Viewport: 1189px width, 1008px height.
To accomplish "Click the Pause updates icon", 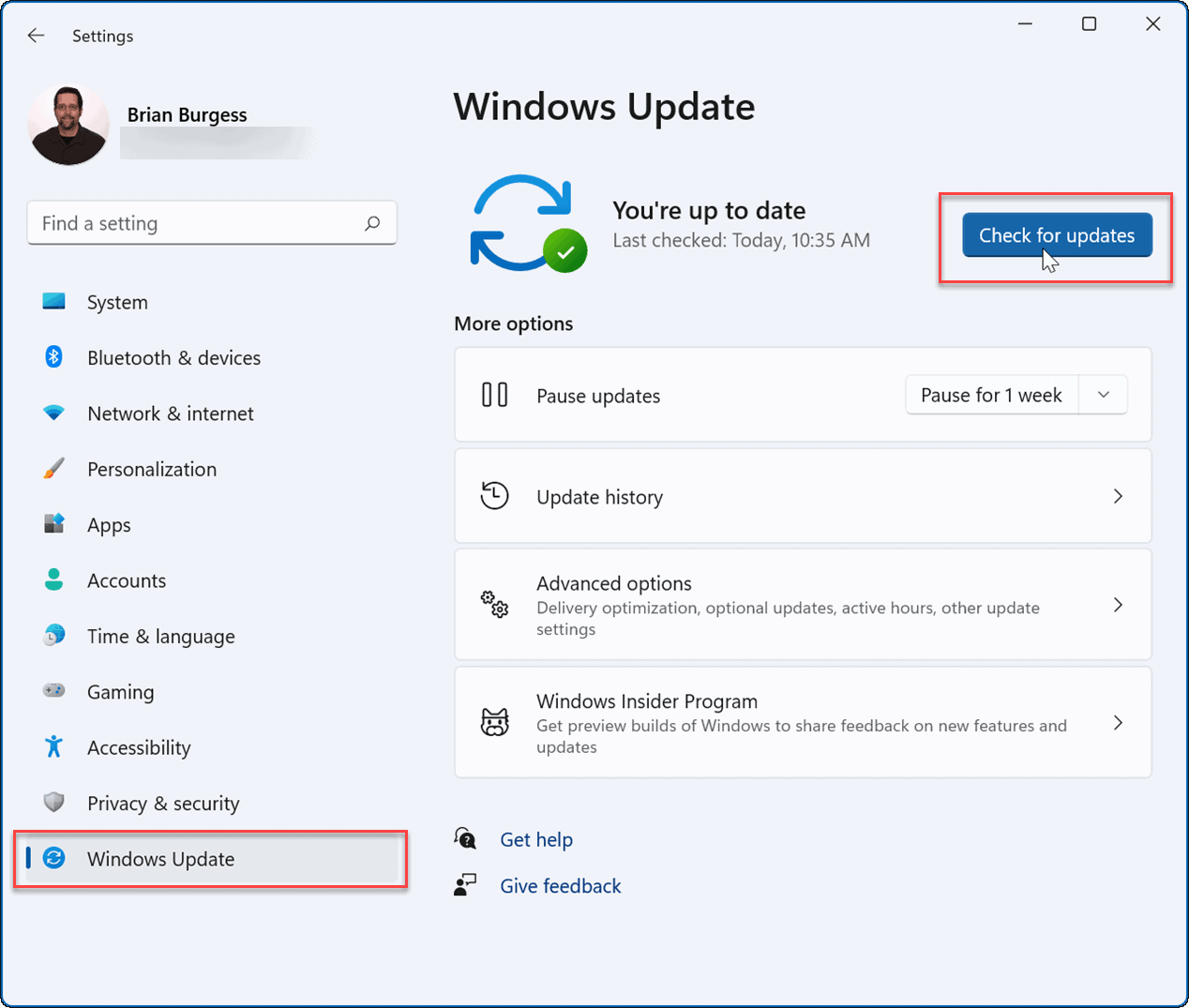I will click(494, 395).
